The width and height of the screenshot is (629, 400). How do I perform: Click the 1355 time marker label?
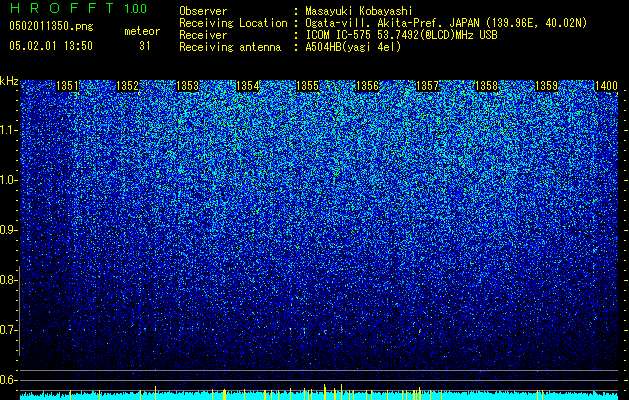pyautogui.click(x=307, y=86)
